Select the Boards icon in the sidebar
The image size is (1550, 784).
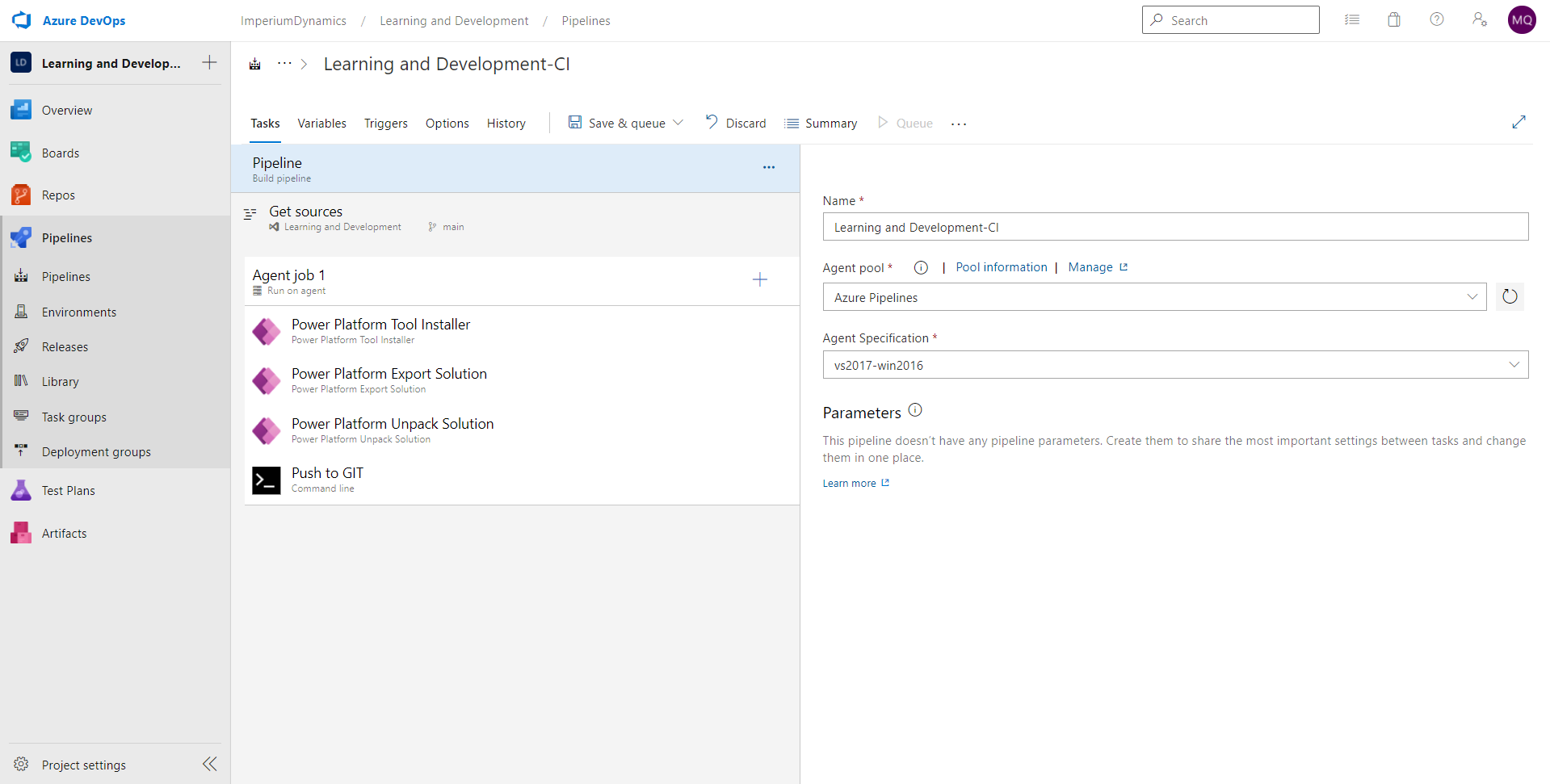point(20,152)
